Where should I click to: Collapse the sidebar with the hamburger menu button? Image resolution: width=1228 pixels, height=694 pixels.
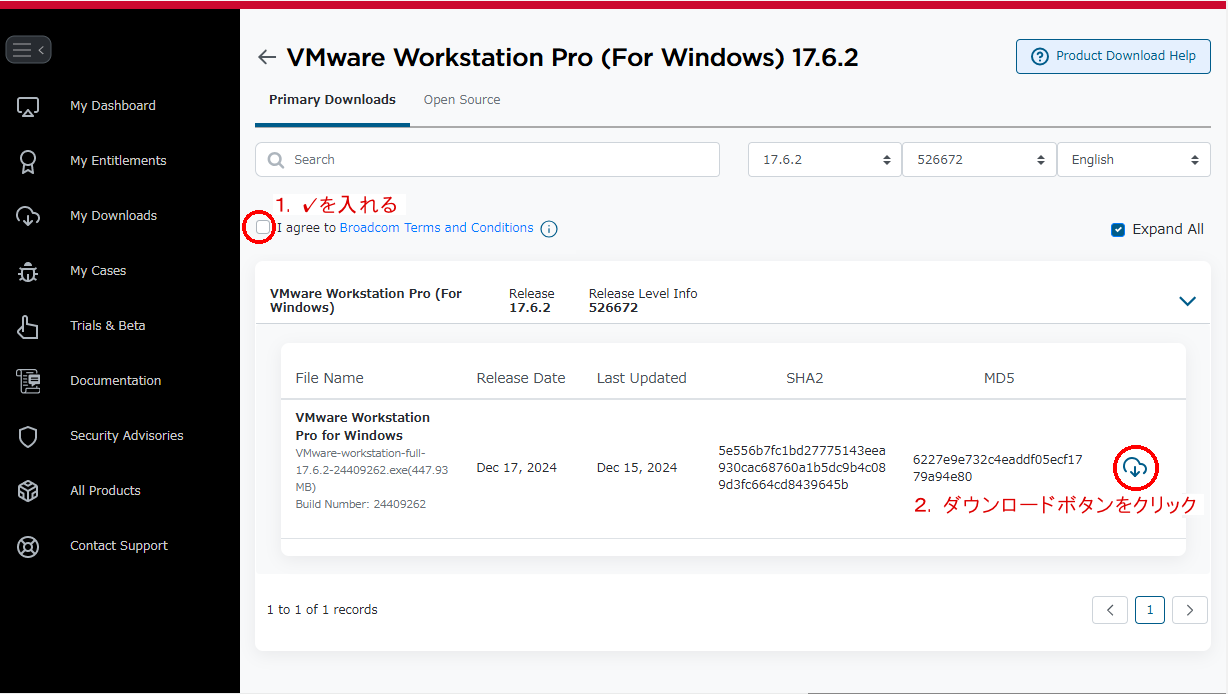click(28, 49)
